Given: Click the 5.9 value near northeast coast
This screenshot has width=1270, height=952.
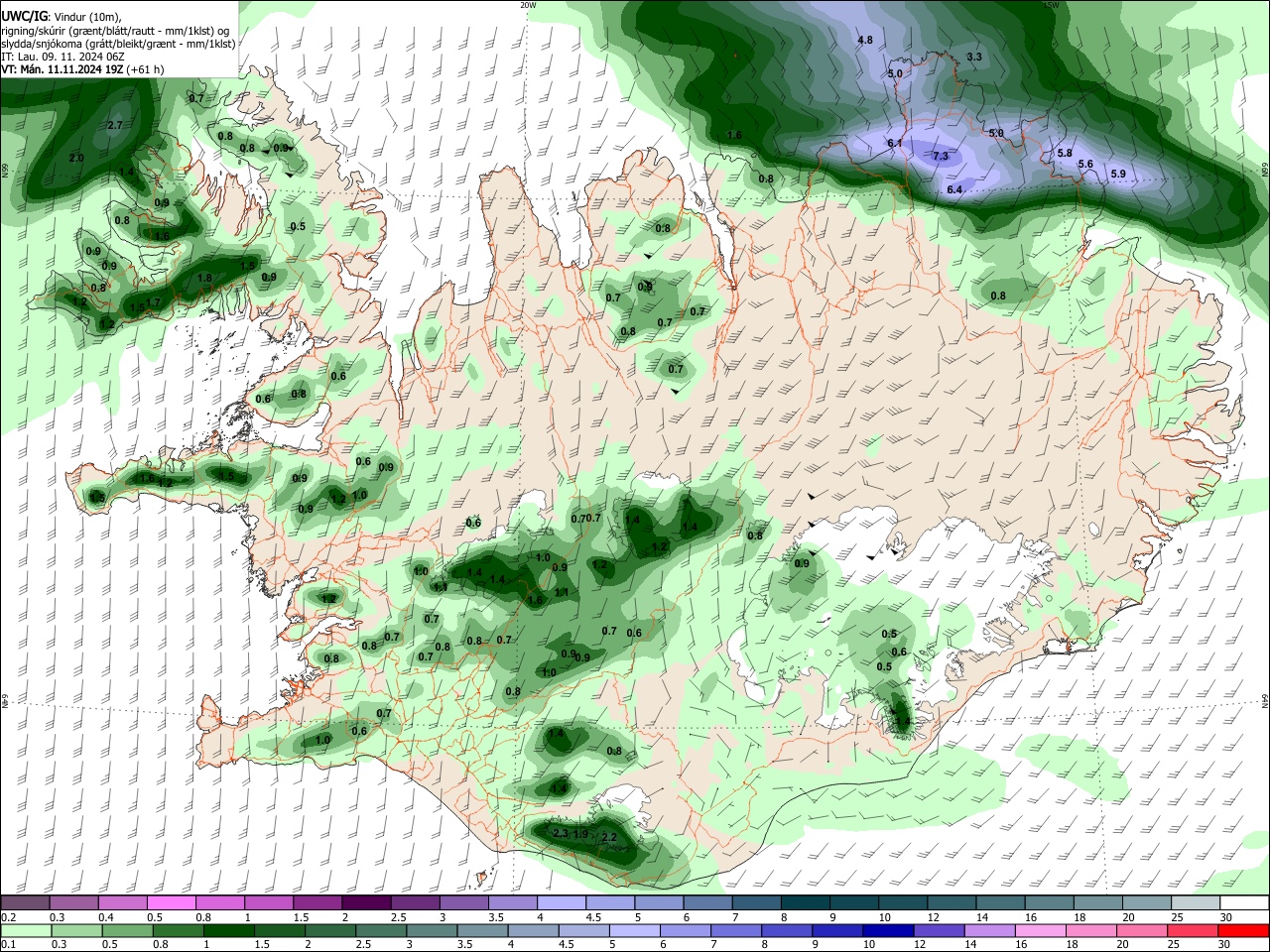Looking at the screenshot, I should pos(1118,174).
